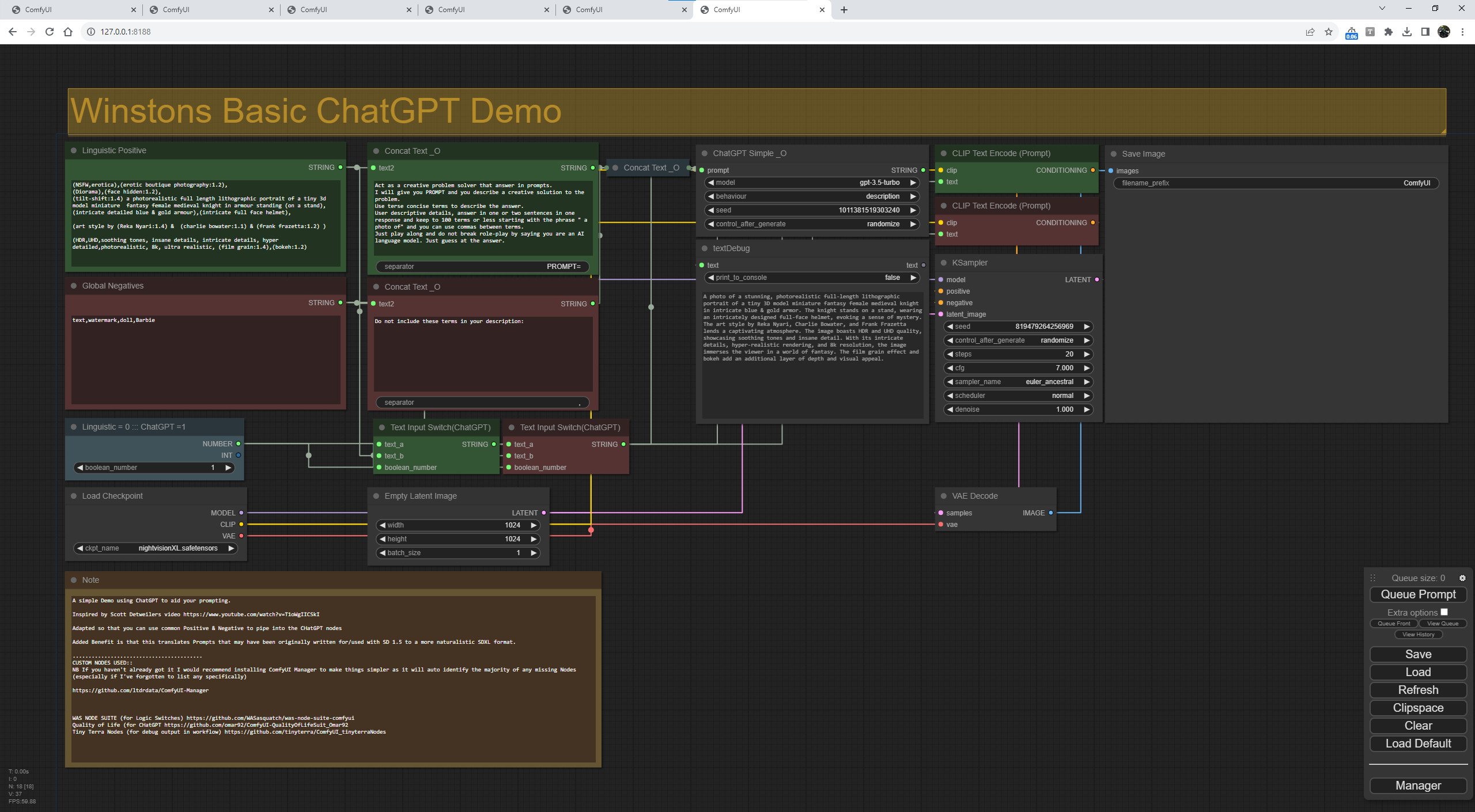
Task: Open new browser tab with plus
Action: pyautogui.click(x=844, y=10)
